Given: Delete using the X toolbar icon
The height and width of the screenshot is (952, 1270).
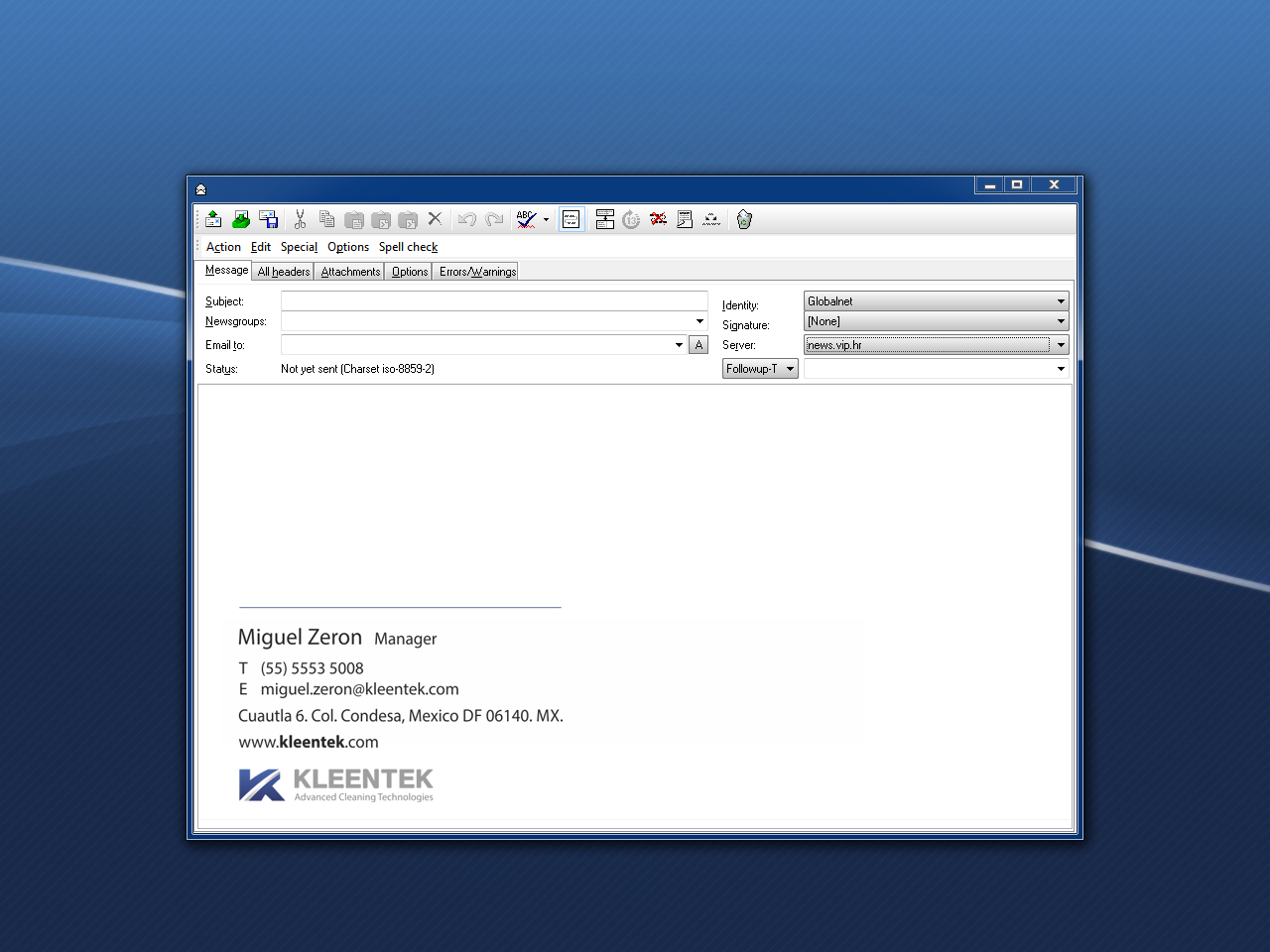Looking at the screenshot, I should (x=435, y=219).
